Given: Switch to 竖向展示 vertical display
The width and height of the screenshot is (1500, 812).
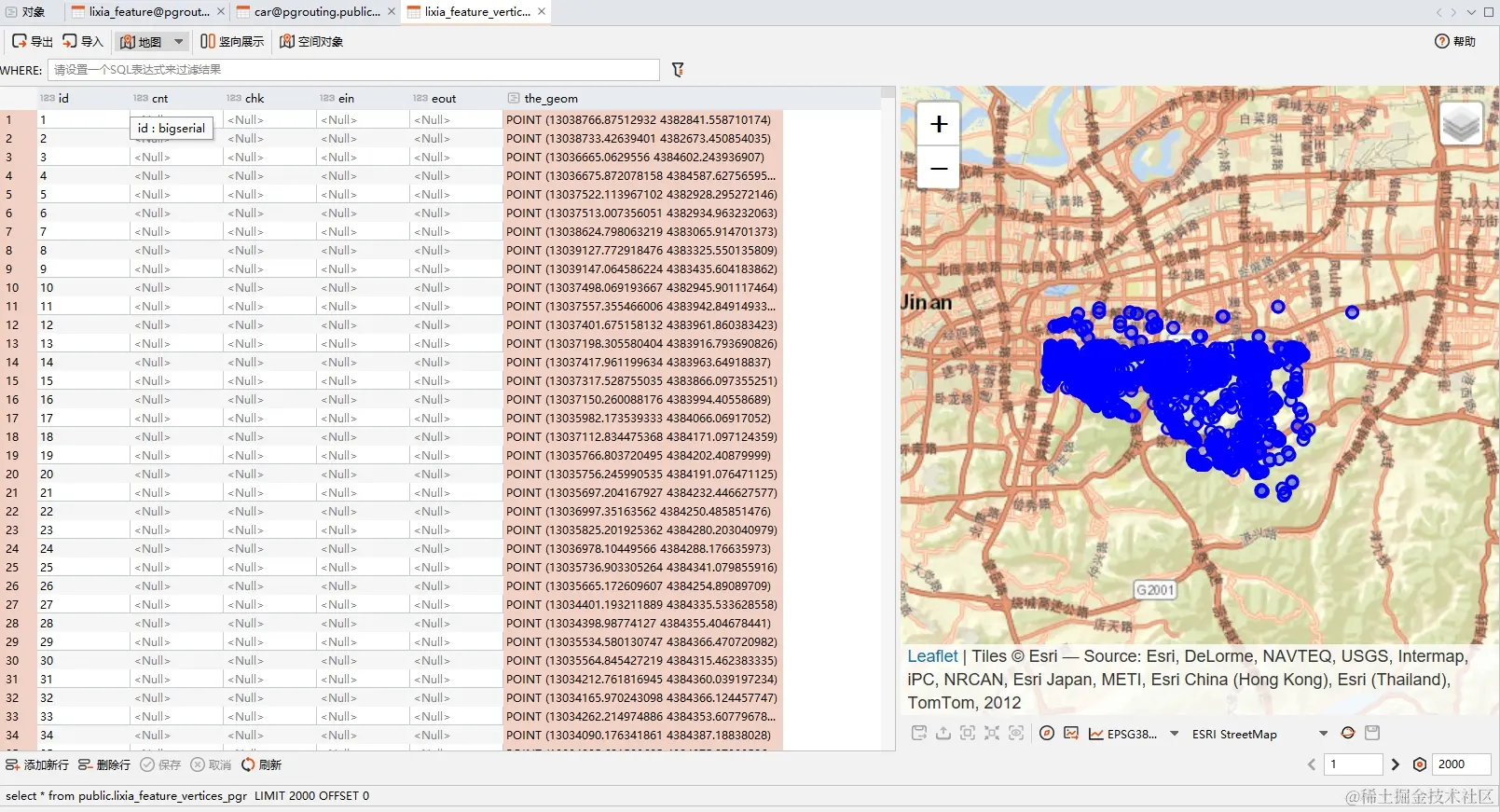Looking at the screenshot, I should (x=232, y=41).
